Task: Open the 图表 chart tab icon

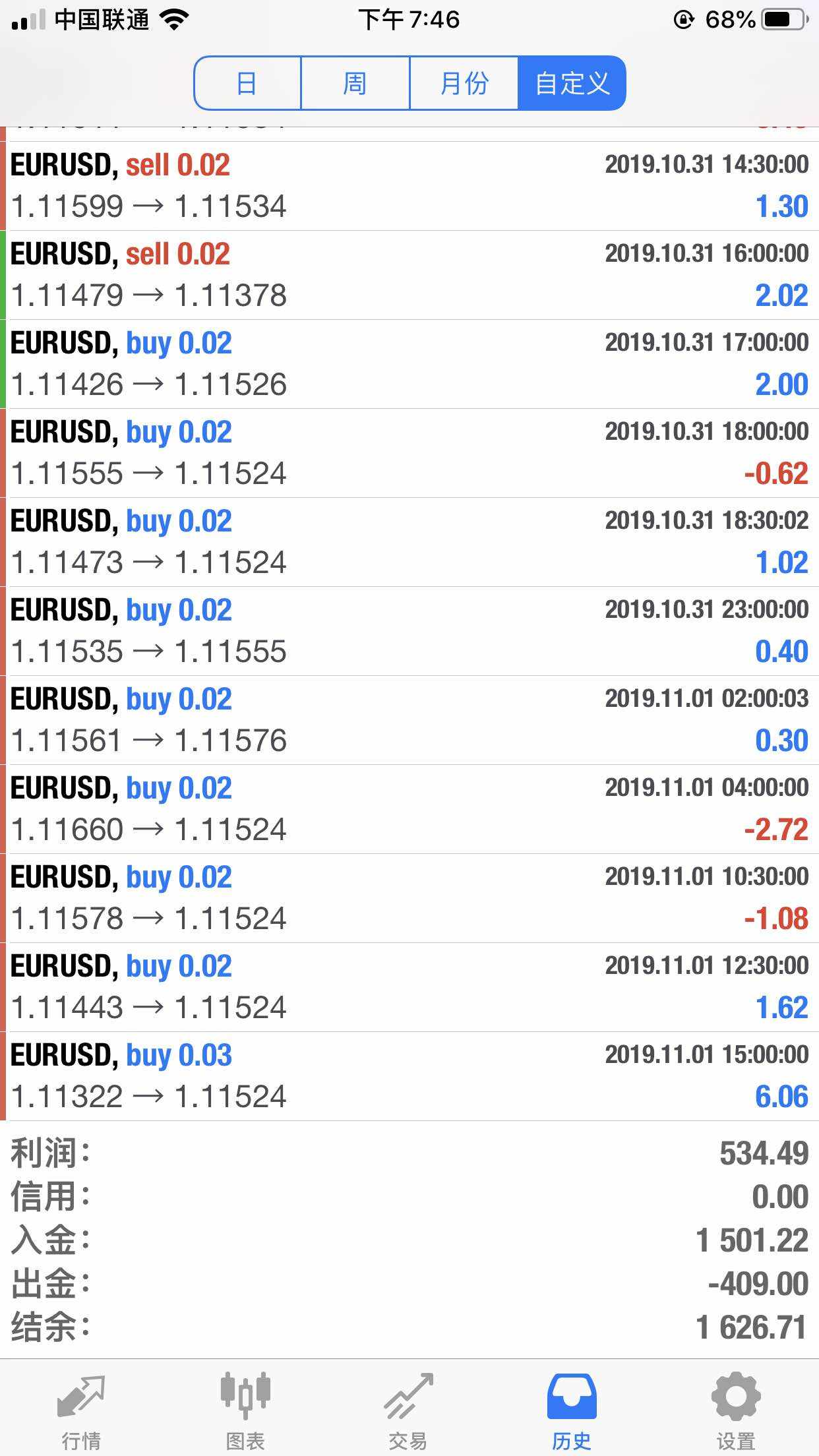Action: tap(245, 1397)
